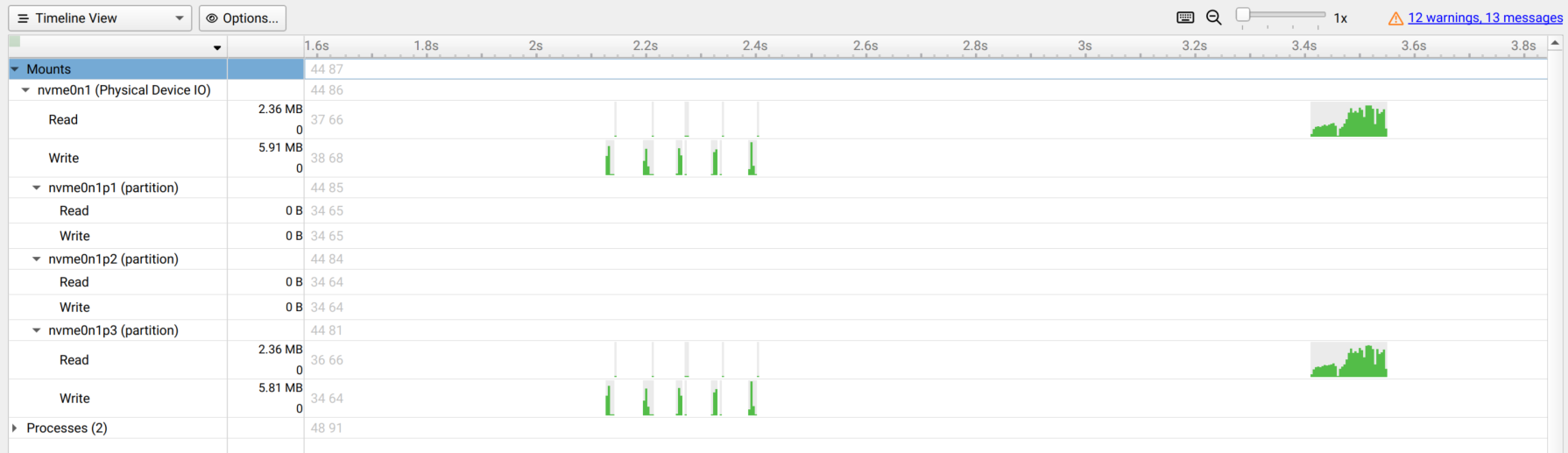Click the 1.8s mark on time ruler

coord(426,46)
